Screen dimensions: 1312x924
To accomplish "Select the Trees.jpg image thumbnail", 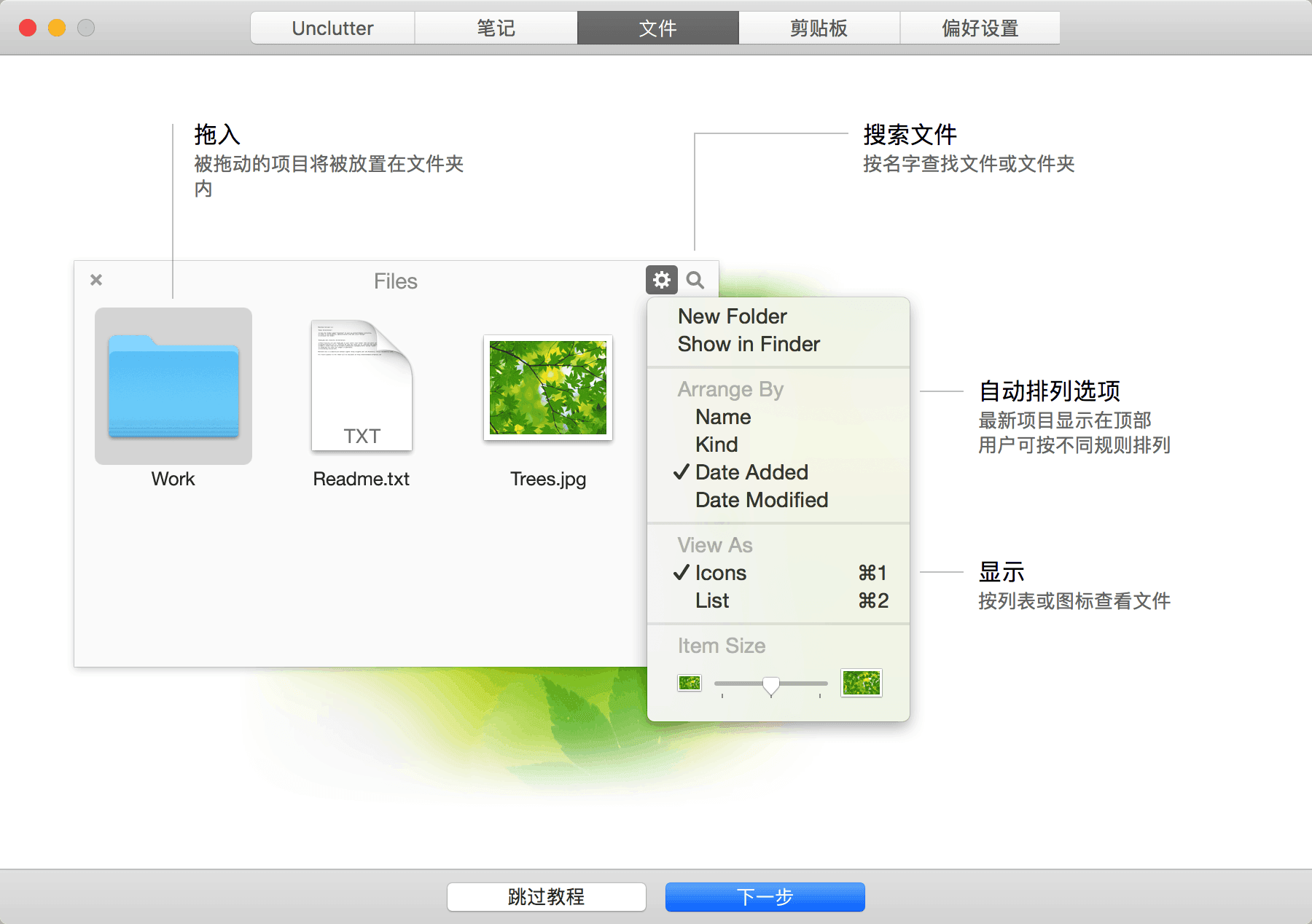I will click(548, 388).
